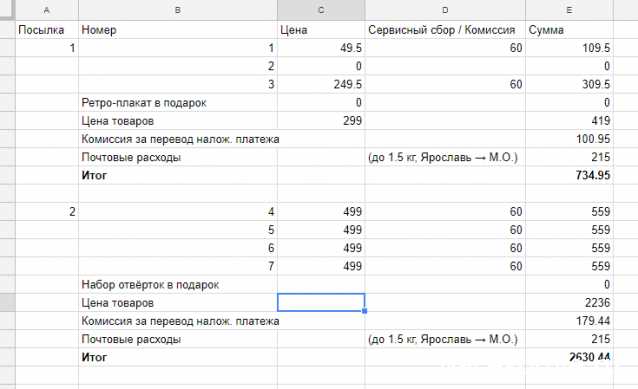This screenshot has height=389, width=638.
Task: Select item number 3 cell
Action: coord(178,84)
